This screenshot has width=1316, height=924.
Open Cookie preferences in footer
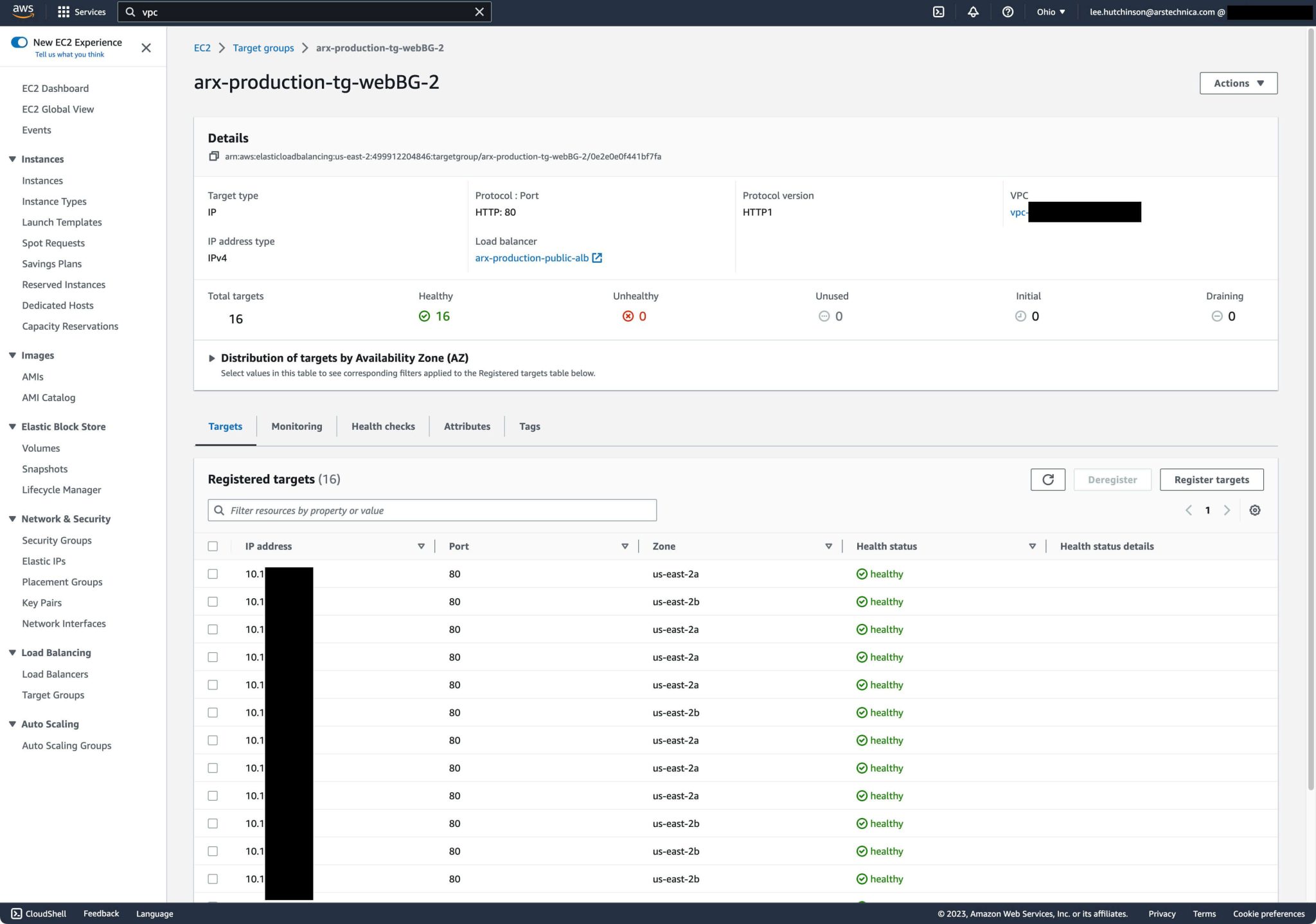(1268, 914)
